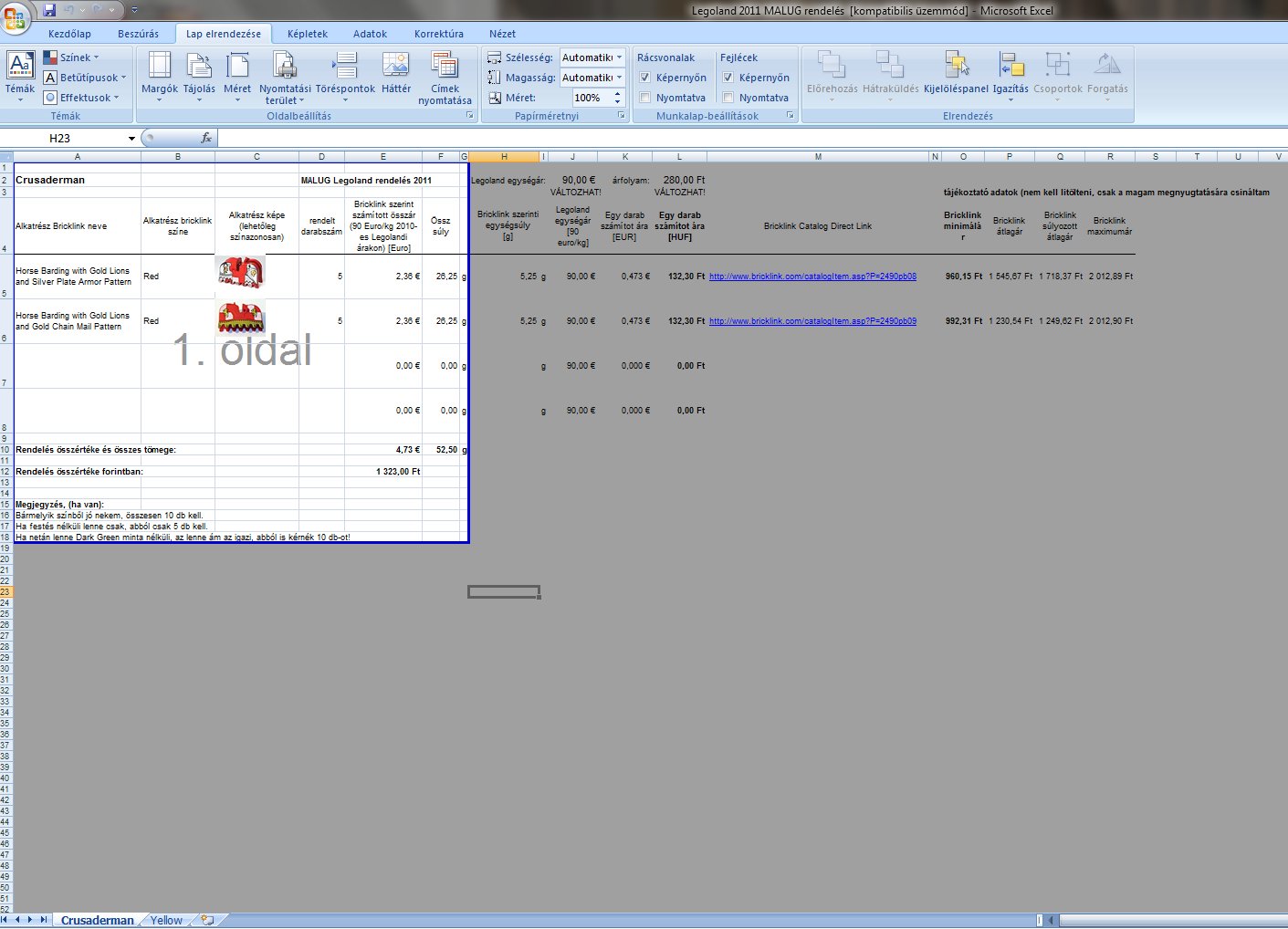Screen dimensions: 1288x929
Task: Open Címek nyomtatása print titles
Action: pos(445,78)
